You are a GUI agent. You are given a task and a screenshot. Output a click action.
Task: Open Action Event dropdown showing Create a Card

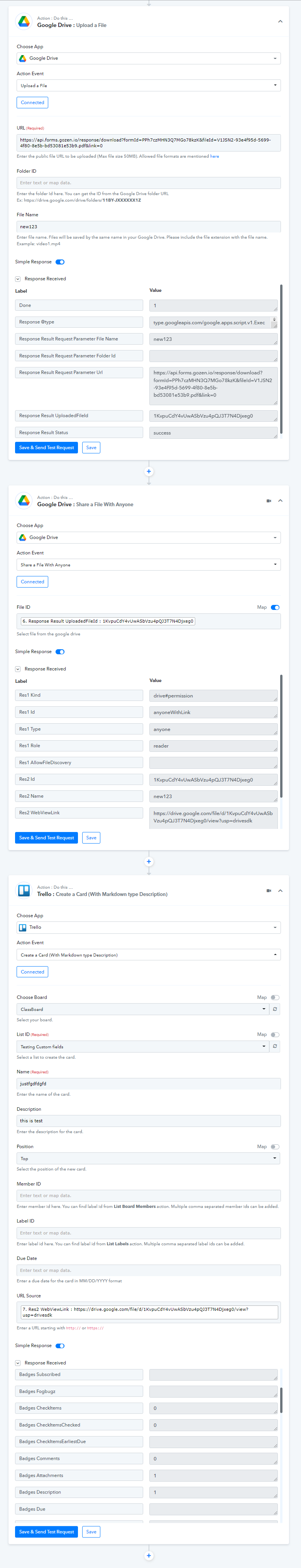pyautogui.click(x=149, y=955)
